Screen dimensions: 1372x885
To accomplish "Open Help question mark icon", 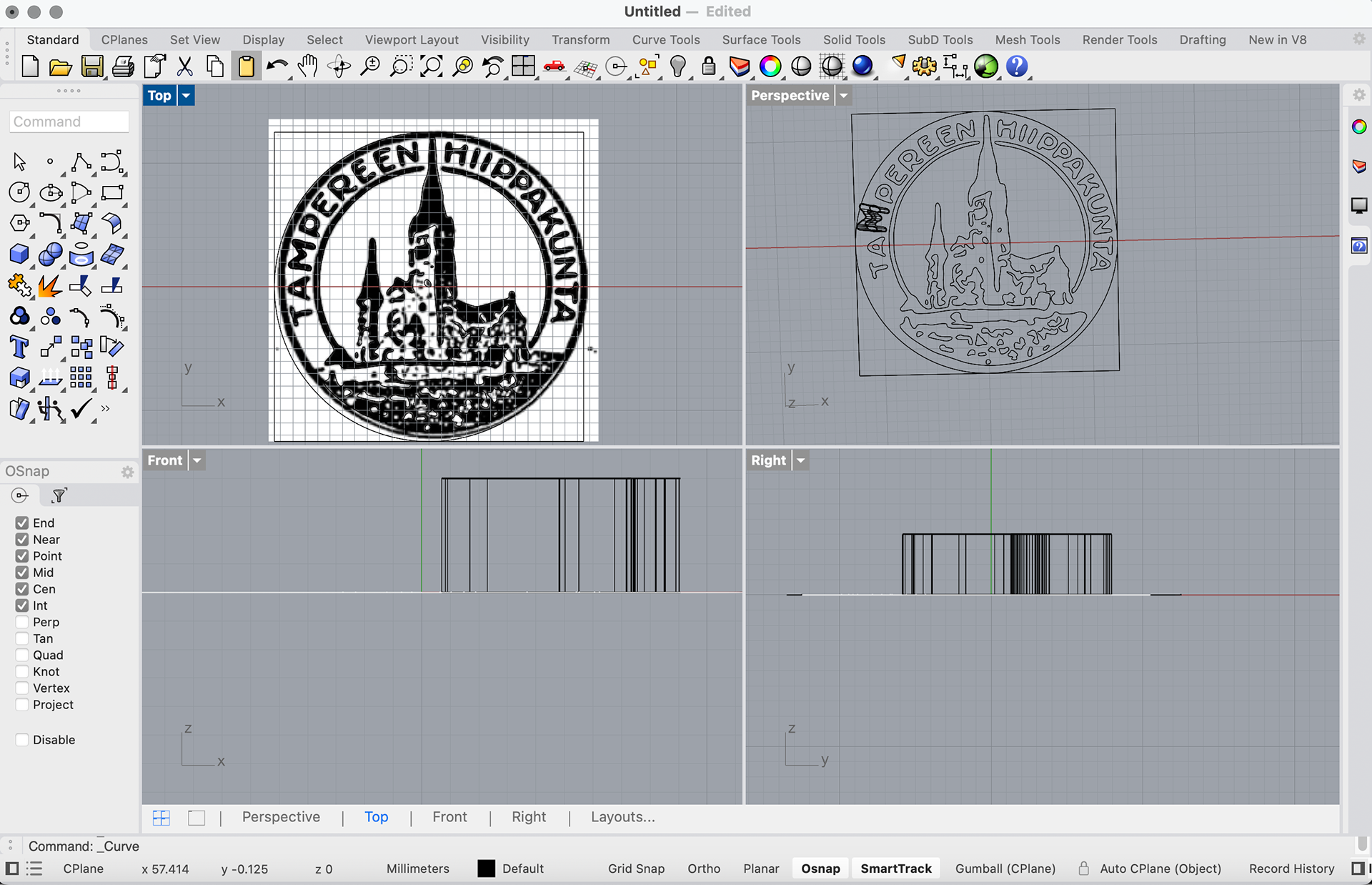I will [1016, 66].
